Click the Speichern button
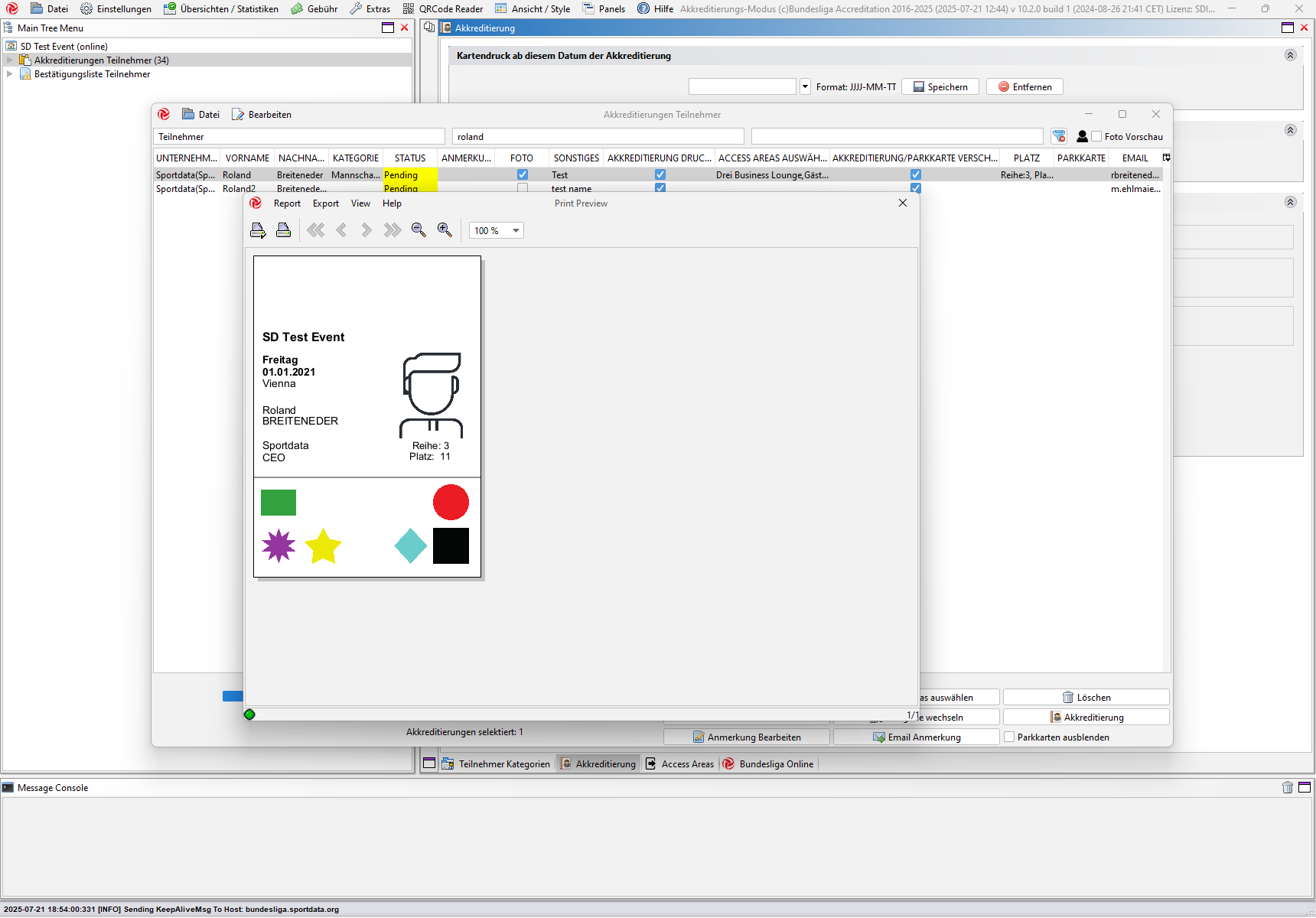This screenshot has height=918, width=1316. pos(940,86)
